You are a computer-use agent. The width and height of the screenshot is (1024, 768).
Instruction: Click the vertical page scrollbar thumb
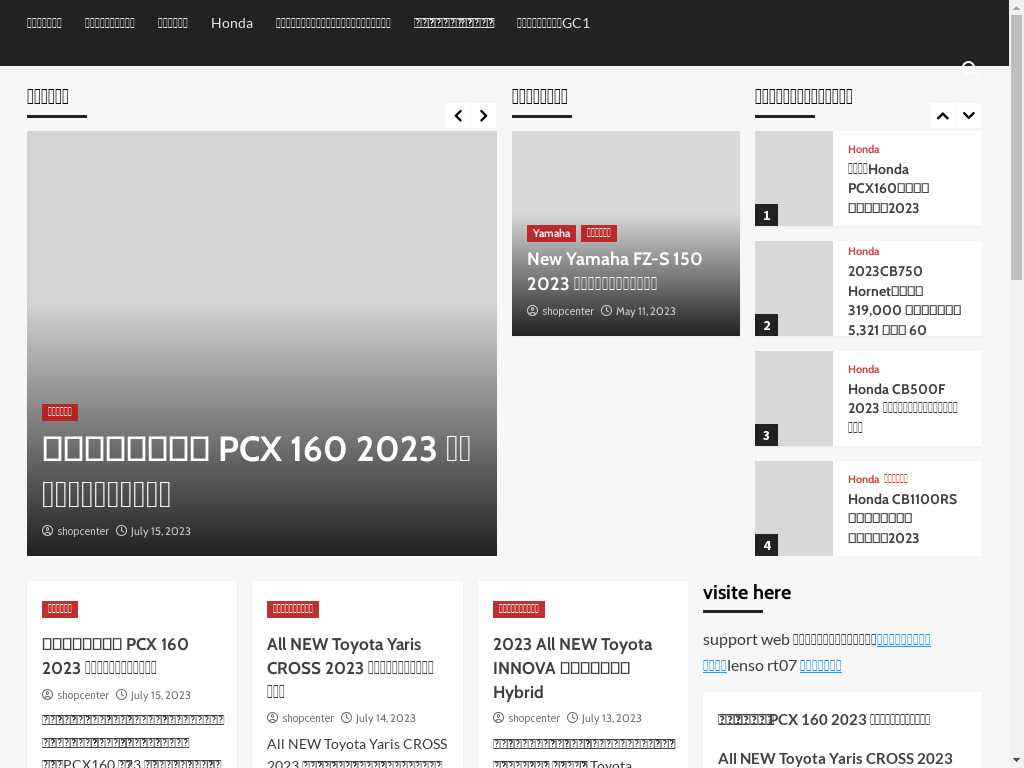1017,147
